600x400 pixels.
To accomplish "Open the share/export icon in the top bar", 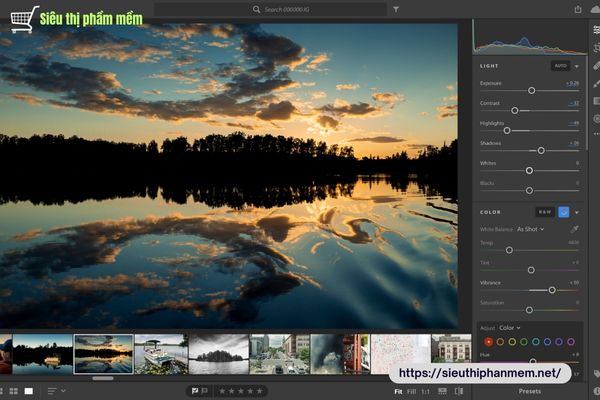I will tap(578, 9).
